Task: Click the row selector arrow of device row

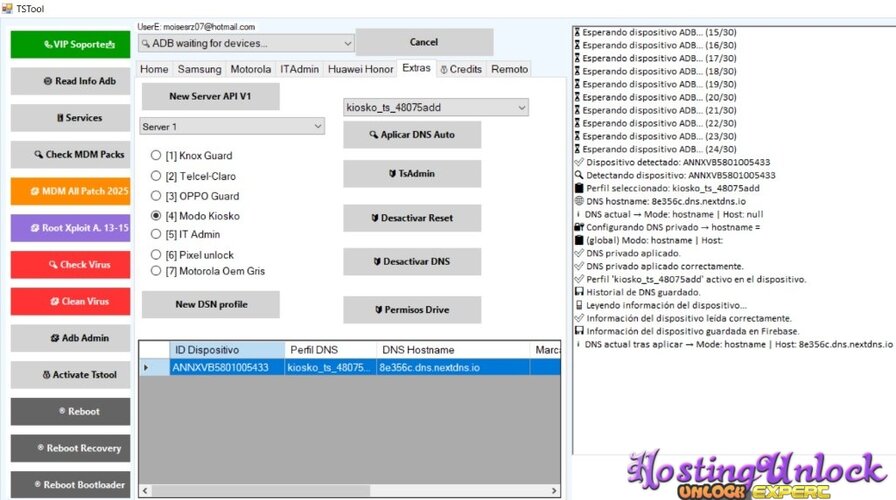Action: pos(154,367)
